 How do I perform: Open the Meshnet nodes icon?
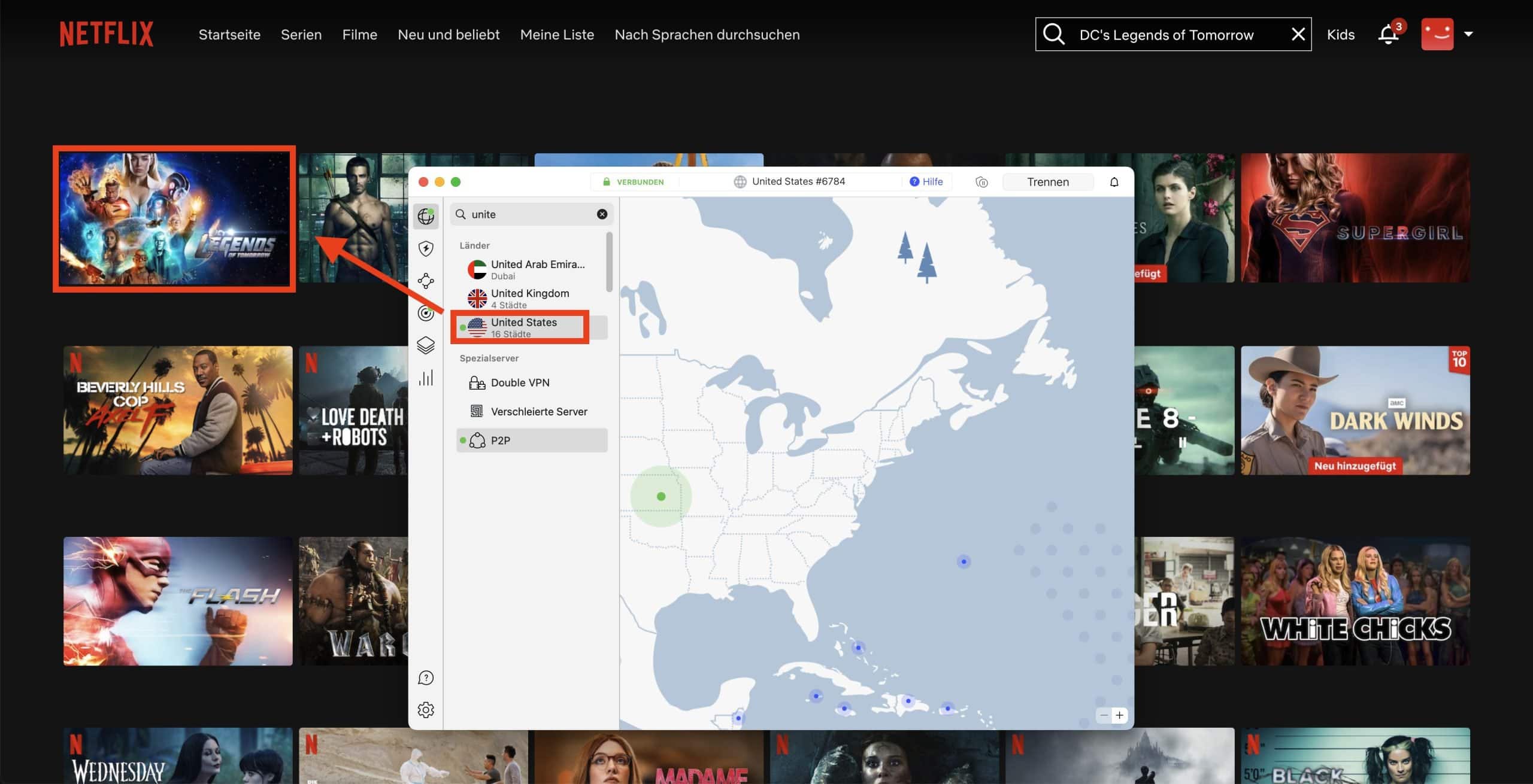pyautogui.click(x=426, y=281)
